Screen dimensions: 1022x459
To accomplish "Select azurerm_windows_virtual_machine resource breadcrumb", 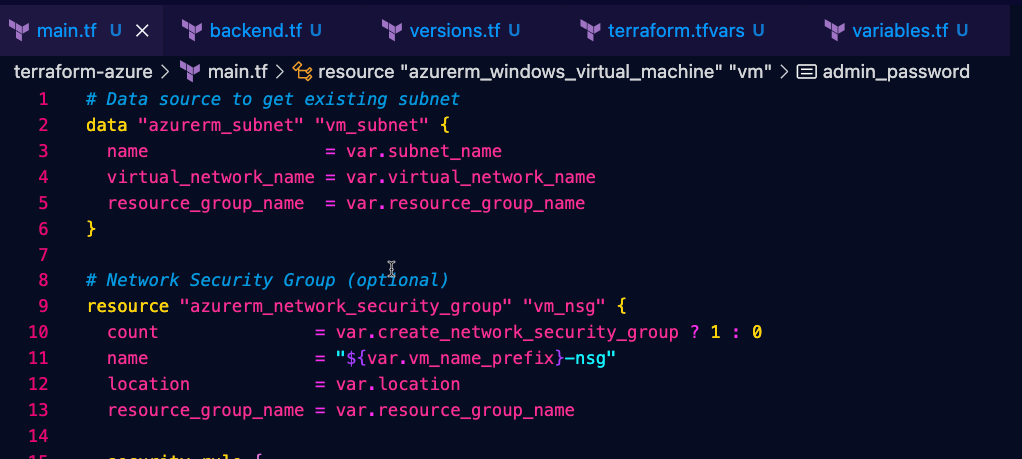I will [545, 72].
